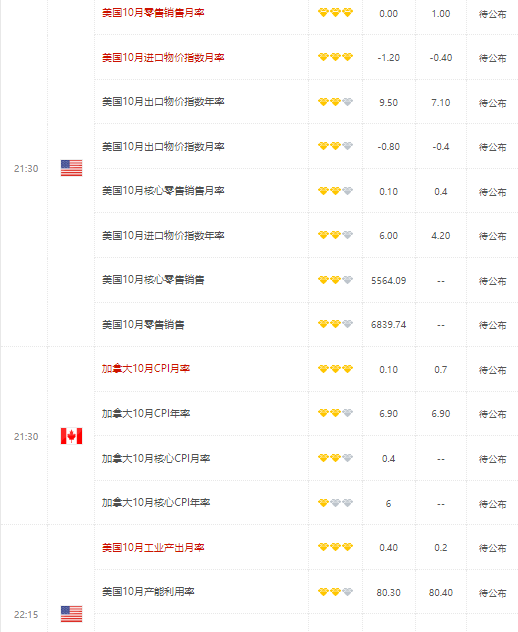The image size is (518, 632).
Task: Open the 美国10月核心零售销售月率 indicator
Action: [x=163, y=191]
